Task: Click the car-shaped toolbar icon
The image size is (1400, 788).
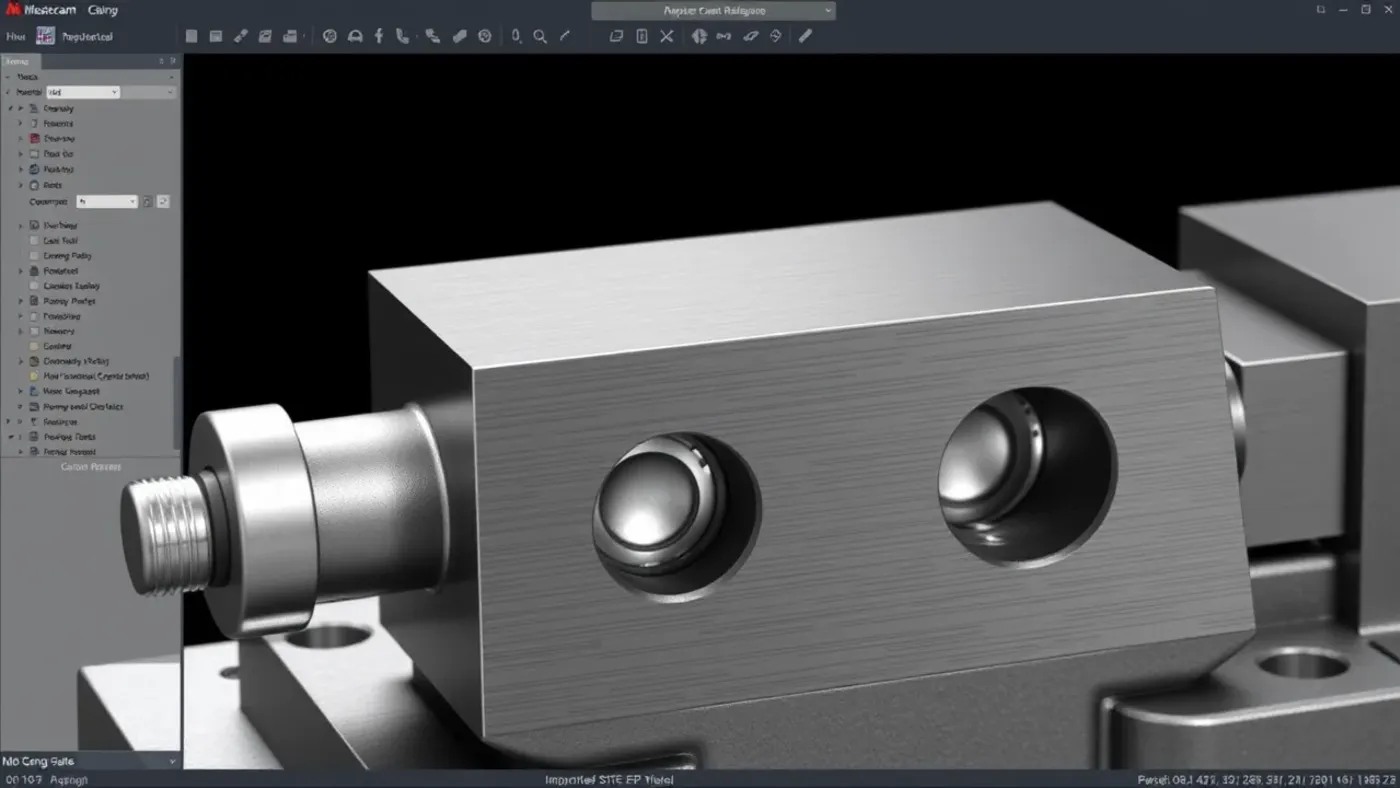Action: [x=354, y=36]
